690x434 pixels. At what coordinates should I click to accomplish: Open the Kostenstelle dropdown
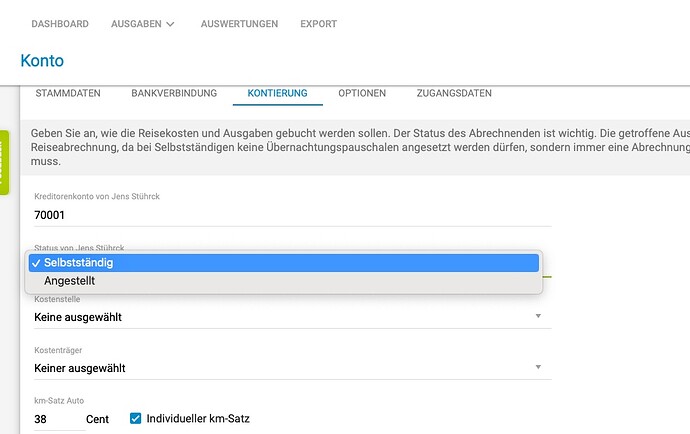click(x=293, y=317)
